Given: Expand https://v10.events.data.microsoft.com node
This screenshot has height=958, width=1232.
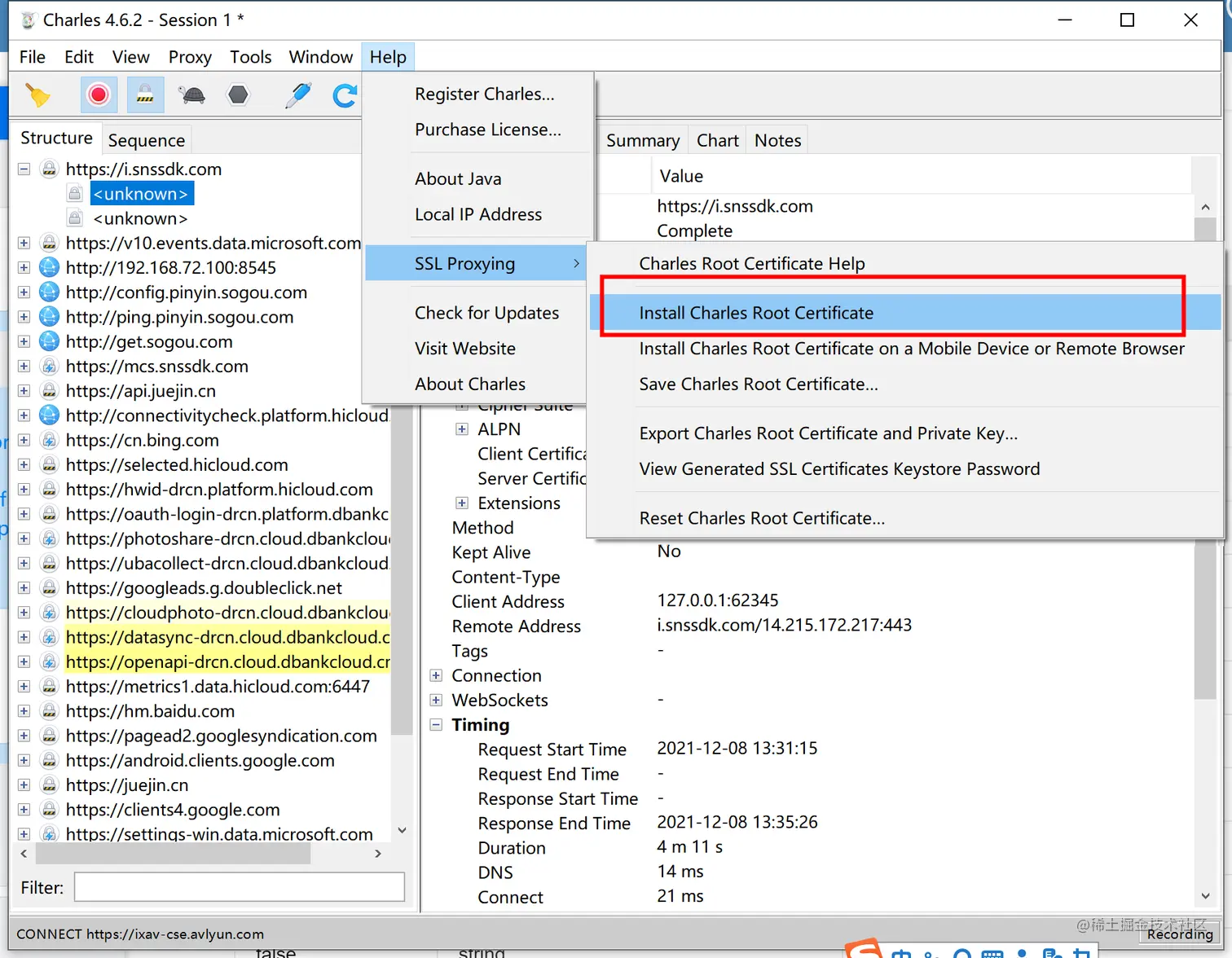Looking at the screenshot, I should tap(24, 244).
